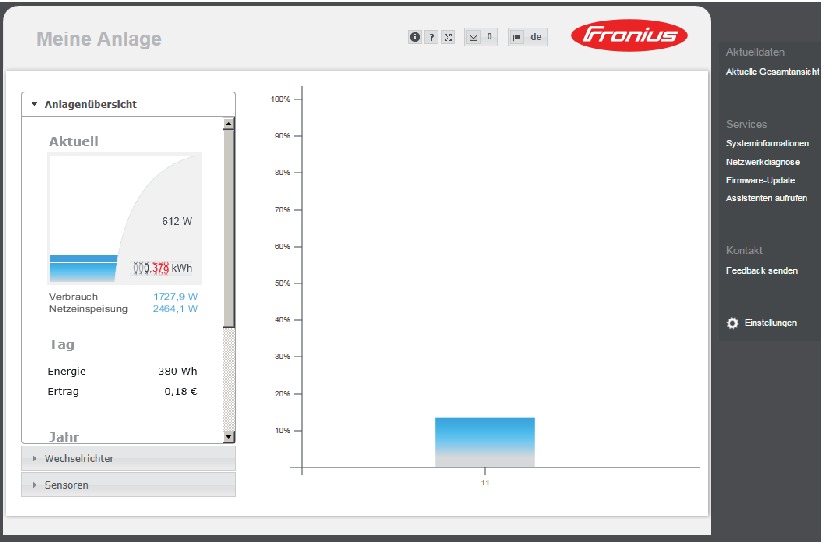Expand the Sensoren section
823x542 pixels.
pyautogui.click(x=66, y=485)
